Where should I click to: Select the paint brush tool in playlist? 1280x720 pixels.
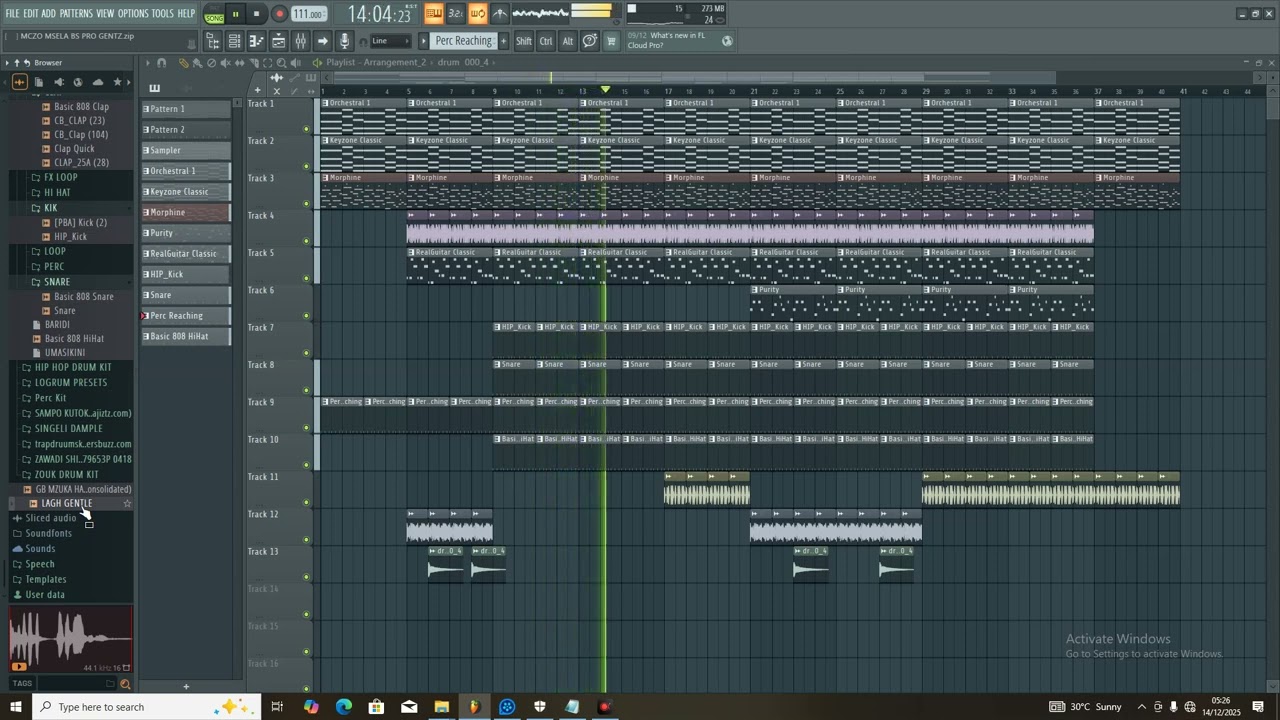click(x=197, y=62)
